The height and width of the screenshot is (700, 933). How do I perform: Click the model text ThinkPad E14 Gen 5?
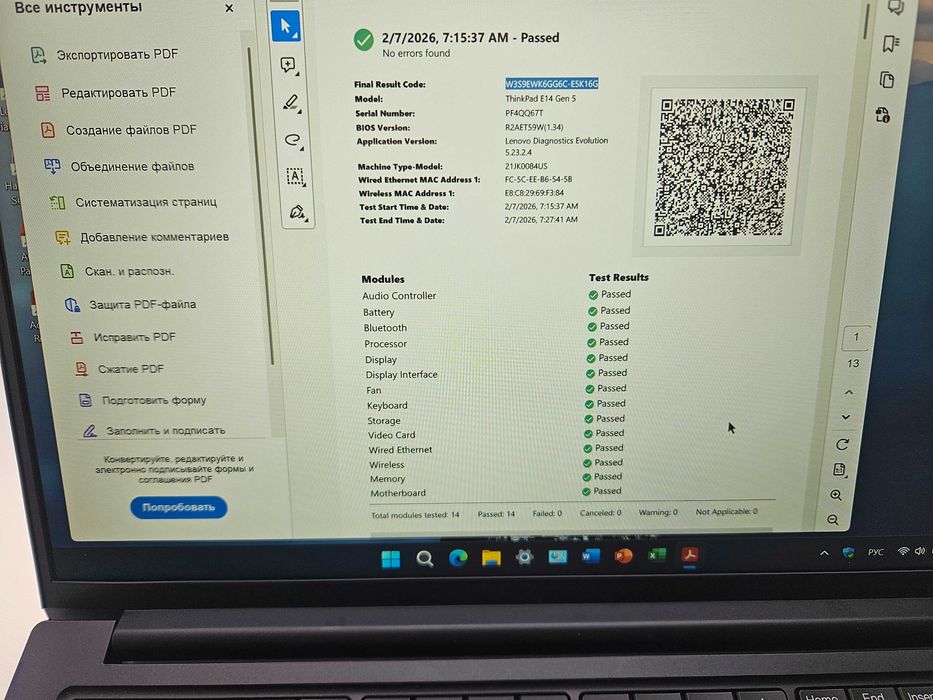(x=541, y=98)
